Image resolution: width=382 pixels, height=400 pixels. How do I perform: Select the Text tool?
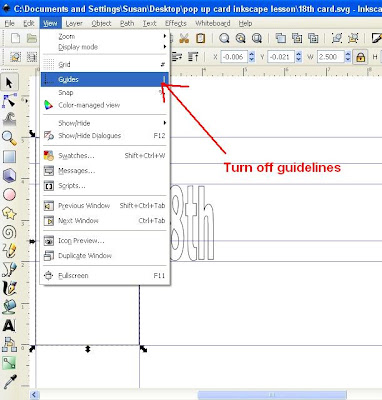point(9,325)
